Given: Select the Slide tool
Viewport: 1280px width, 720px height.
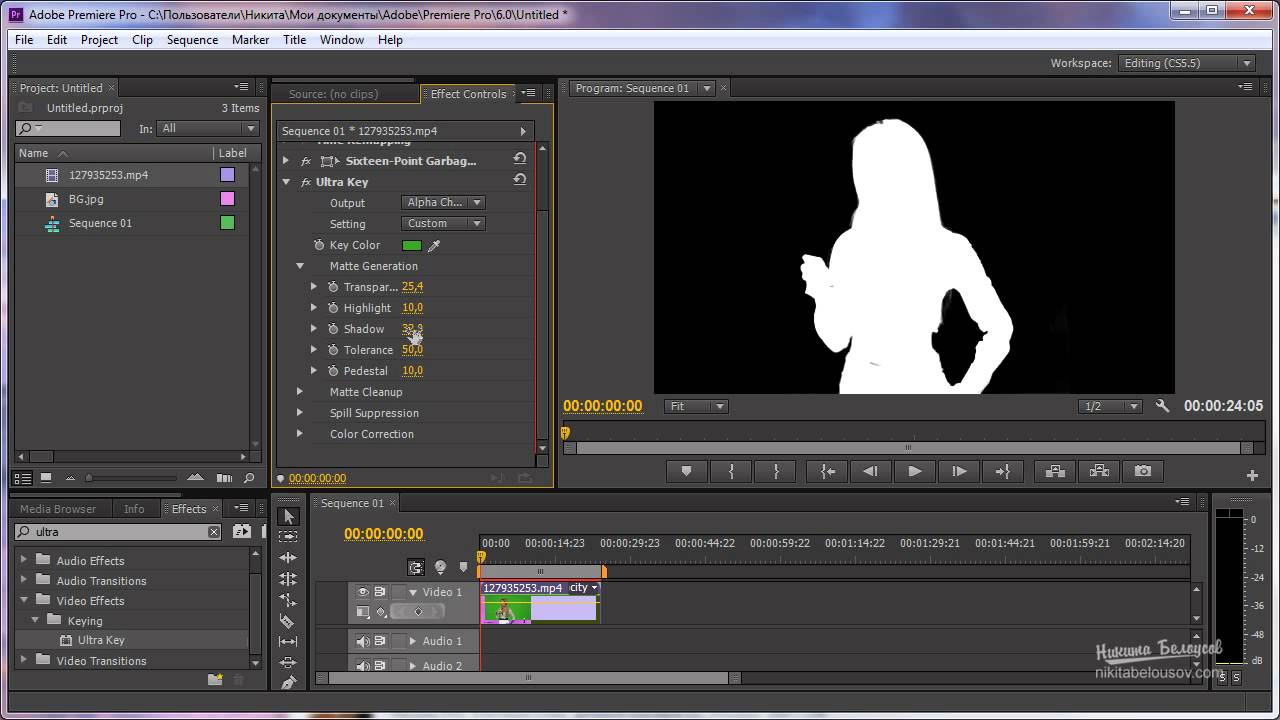Looking at the screenshot, I should tap(289, 662).
